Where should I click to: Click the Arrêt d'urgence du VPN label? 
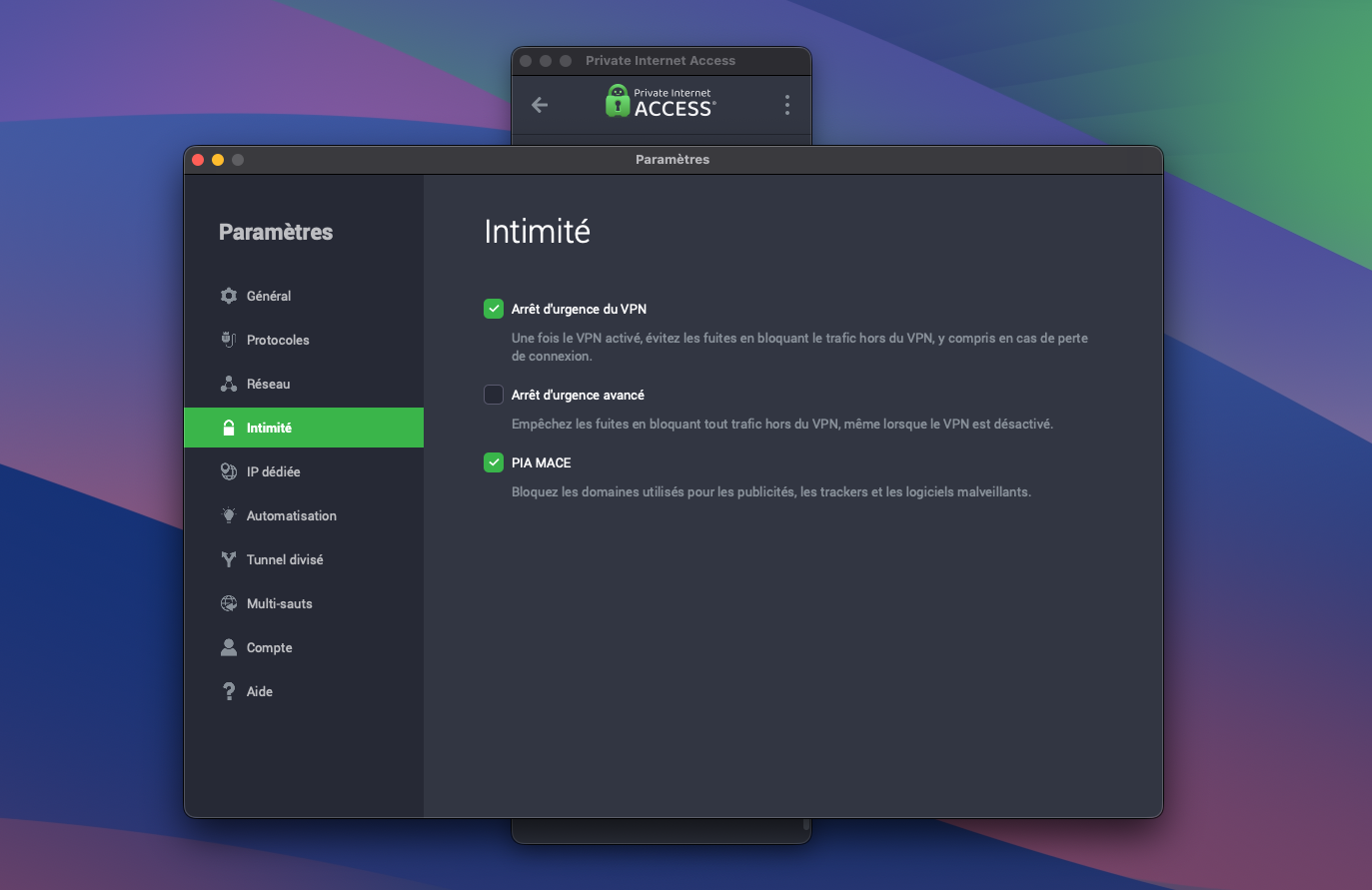point(579,309)
